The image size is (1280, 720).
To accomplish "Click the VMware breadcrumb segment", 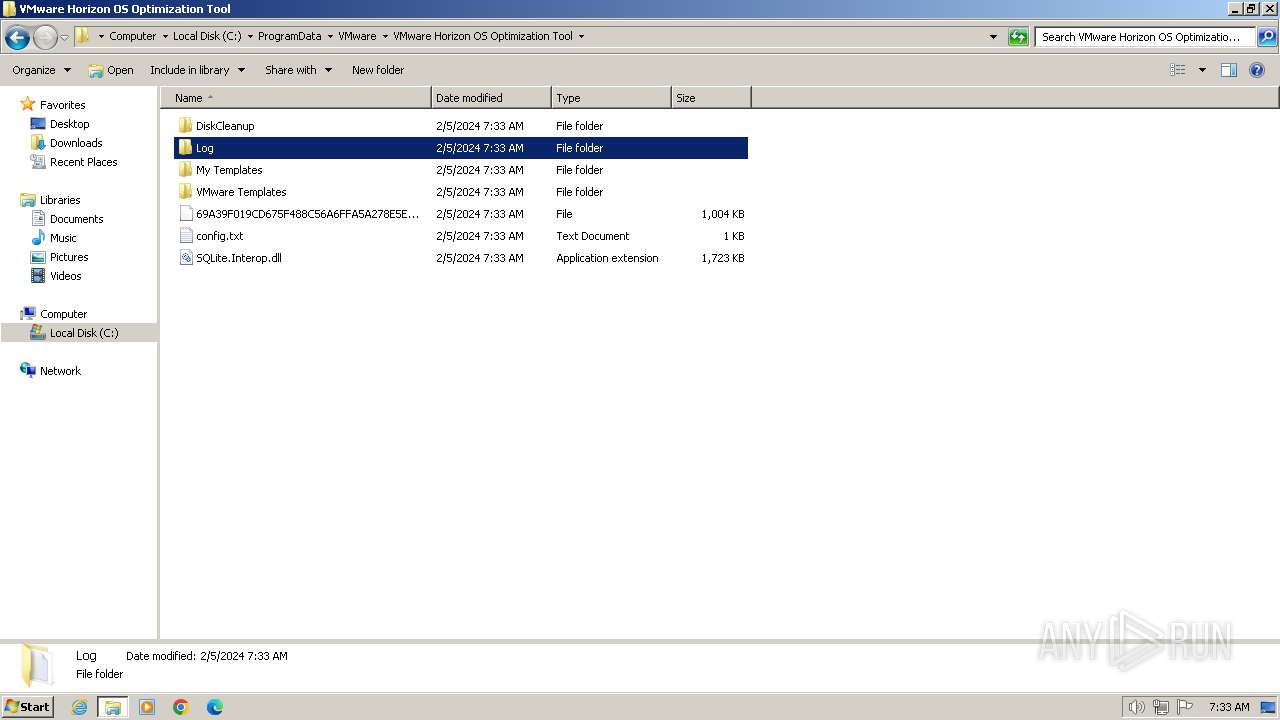I will coord(357,36).
